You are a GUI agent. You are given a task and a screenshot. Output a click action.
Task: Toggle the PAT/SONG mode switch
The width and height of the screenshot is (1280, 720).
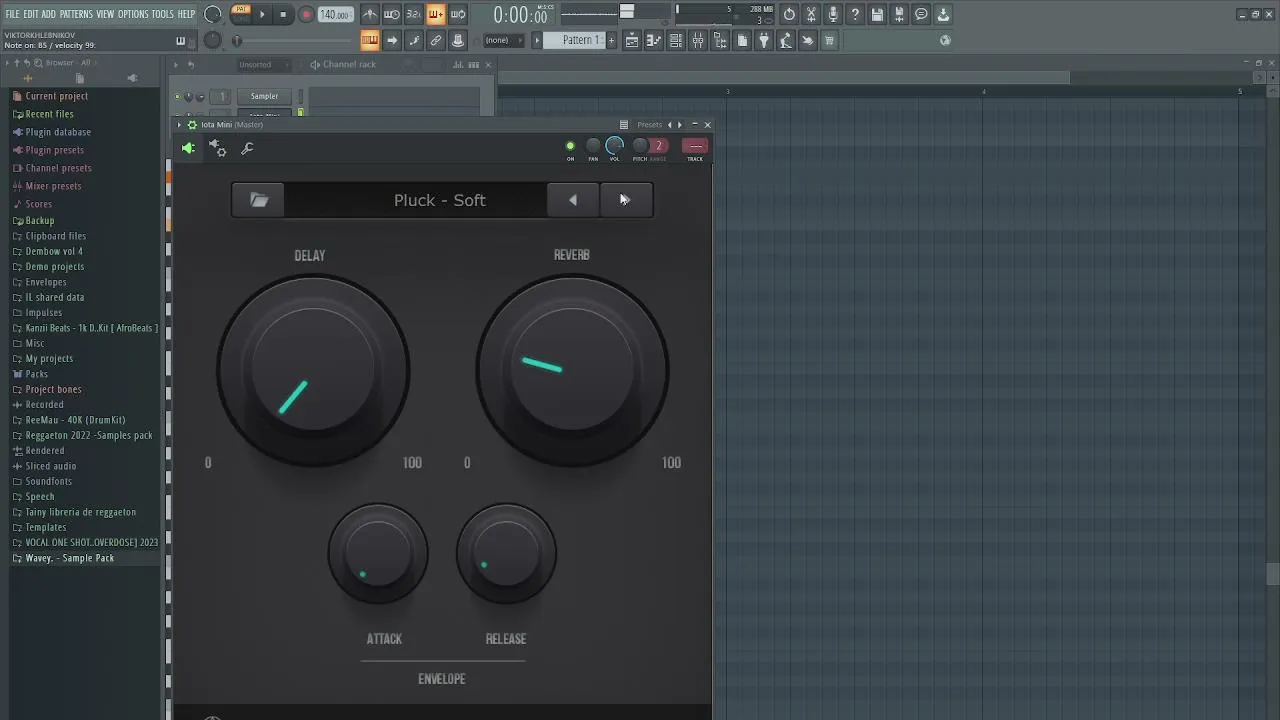tap(241, 13)
